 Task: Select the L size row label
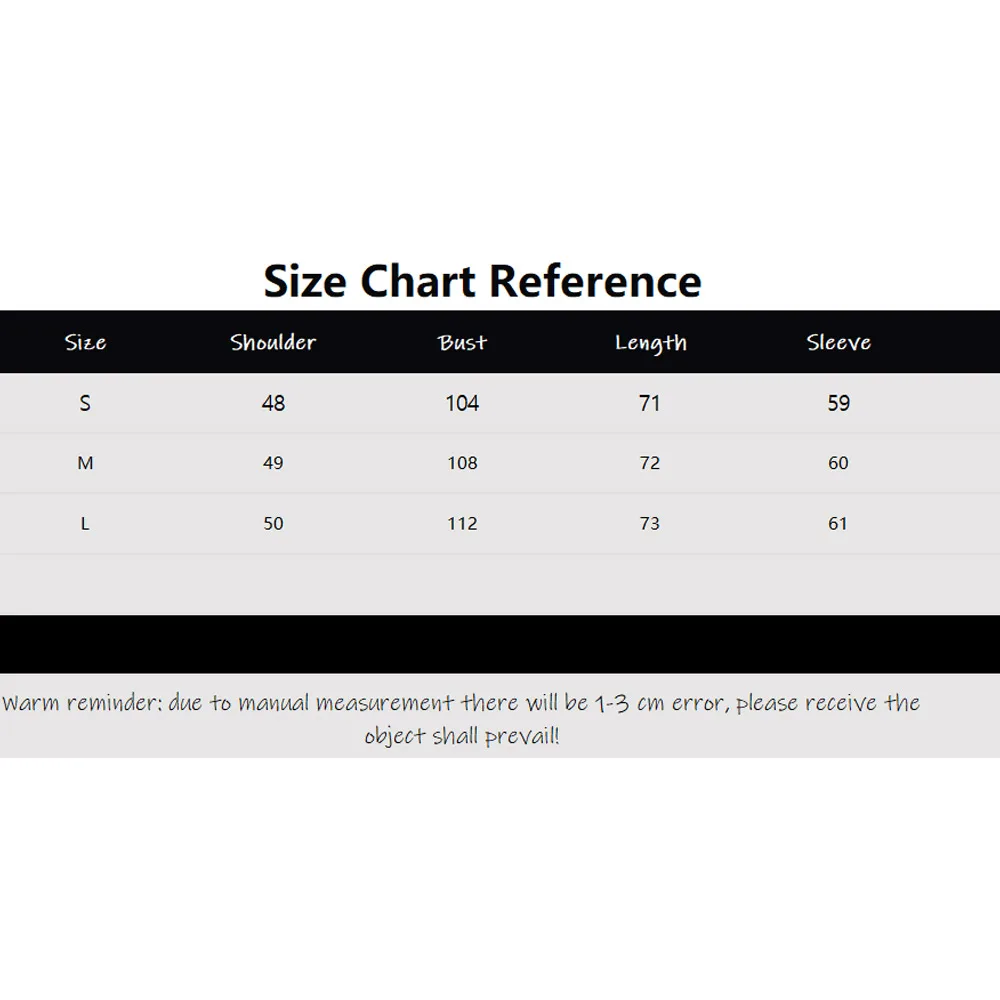pyautogui.click(x=85, y=524)
